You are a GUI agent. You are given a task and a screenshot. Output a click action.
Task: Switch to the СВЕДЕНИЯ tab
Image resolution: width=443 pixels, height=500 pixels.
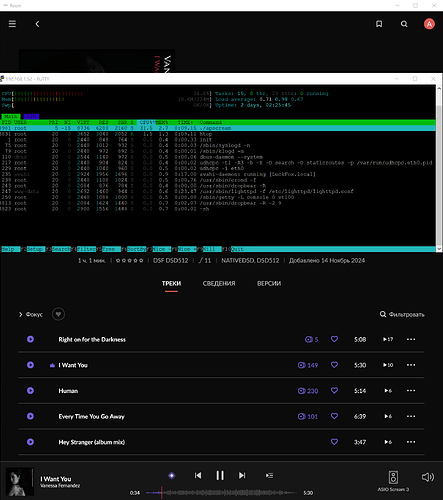[x=219, y=283]
